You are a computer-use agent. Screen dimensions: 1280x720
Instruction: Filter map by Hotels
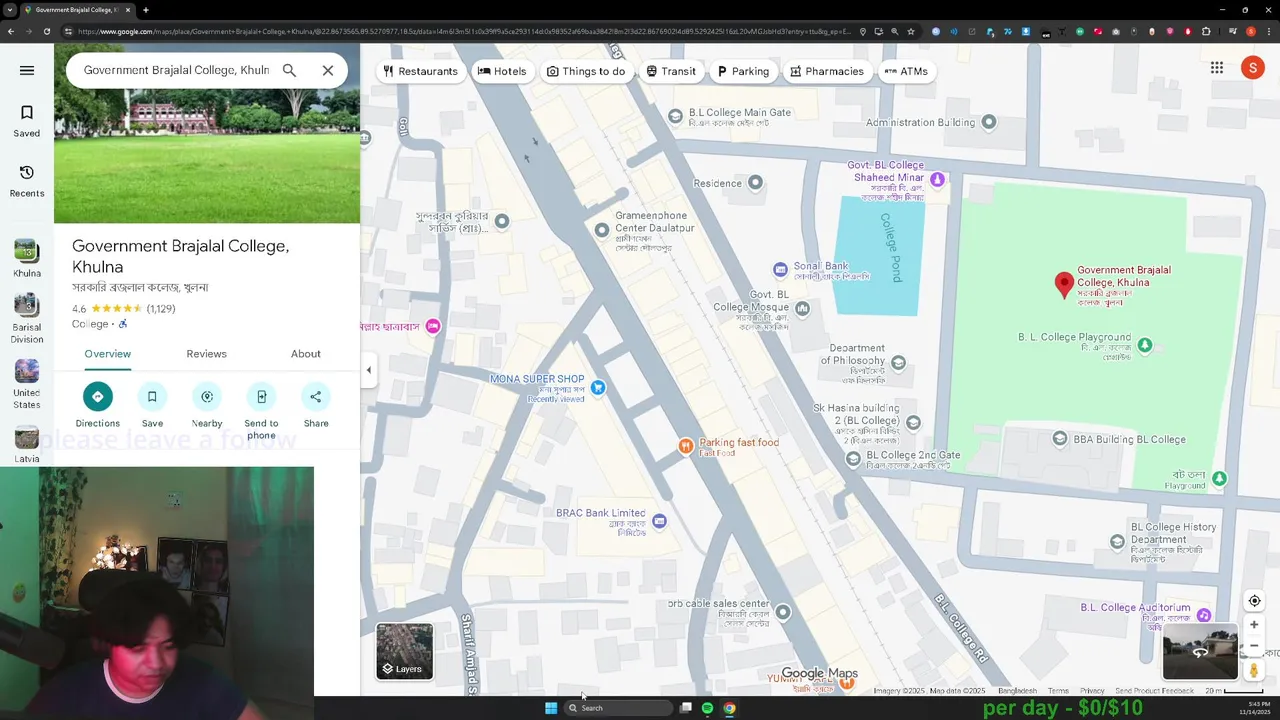(502, 71)
